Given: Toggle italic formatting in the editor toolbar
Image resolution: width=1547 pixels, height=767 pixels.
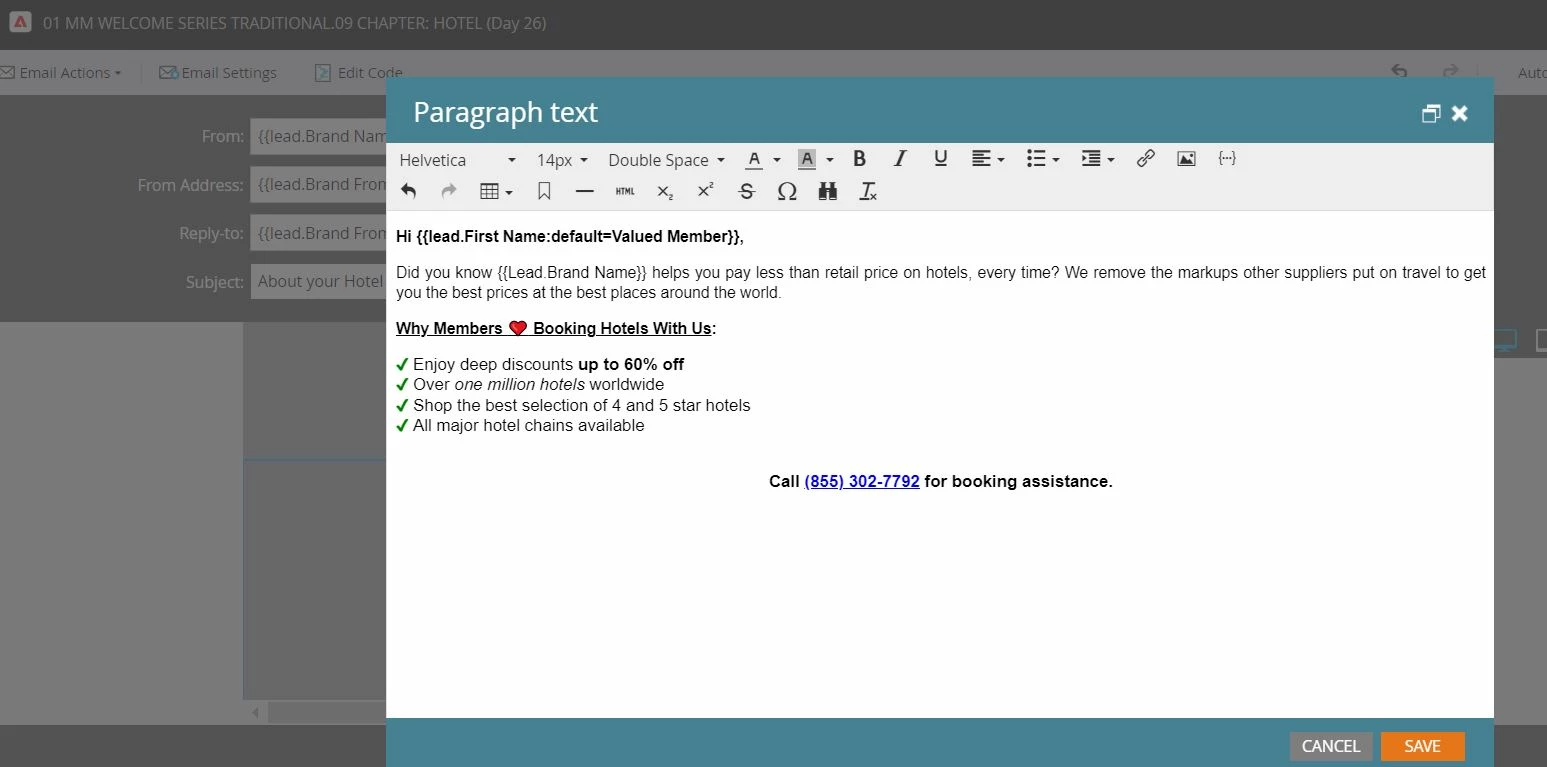Looking at the screenshot, I should (900, 158).
